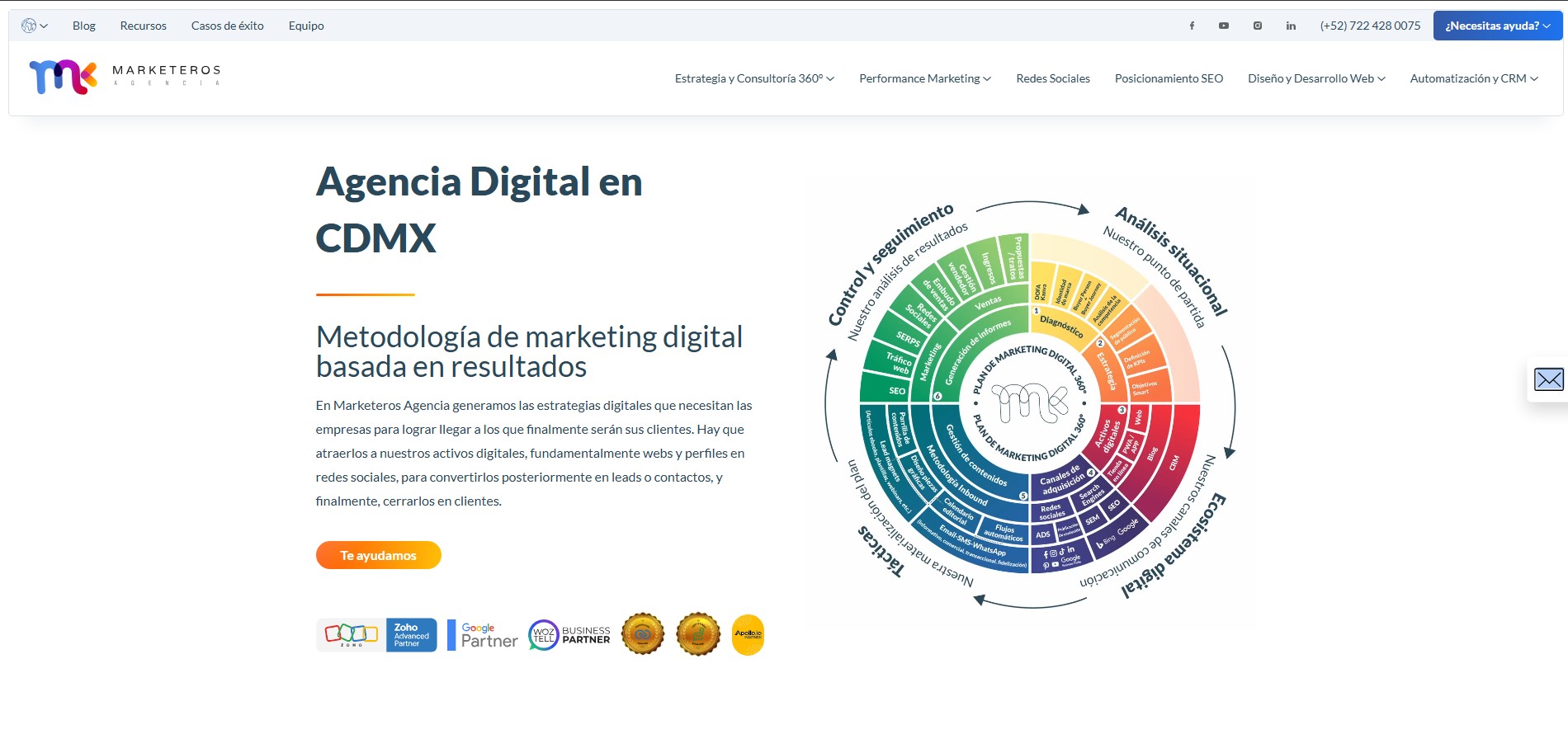The width and height of the screenshot is (1568, 753).
Task: Call the (+52) 722 428 0075 number
Action: [1370, 26]
